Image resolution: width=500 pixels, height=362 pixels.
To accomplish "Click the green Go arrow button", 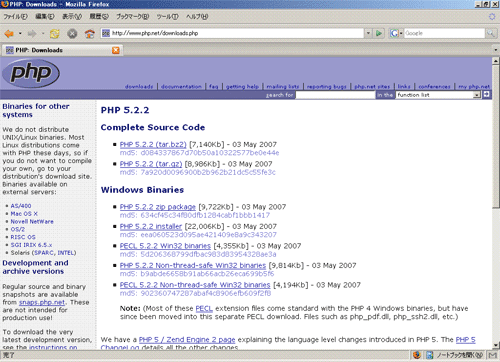I will 379,33.
